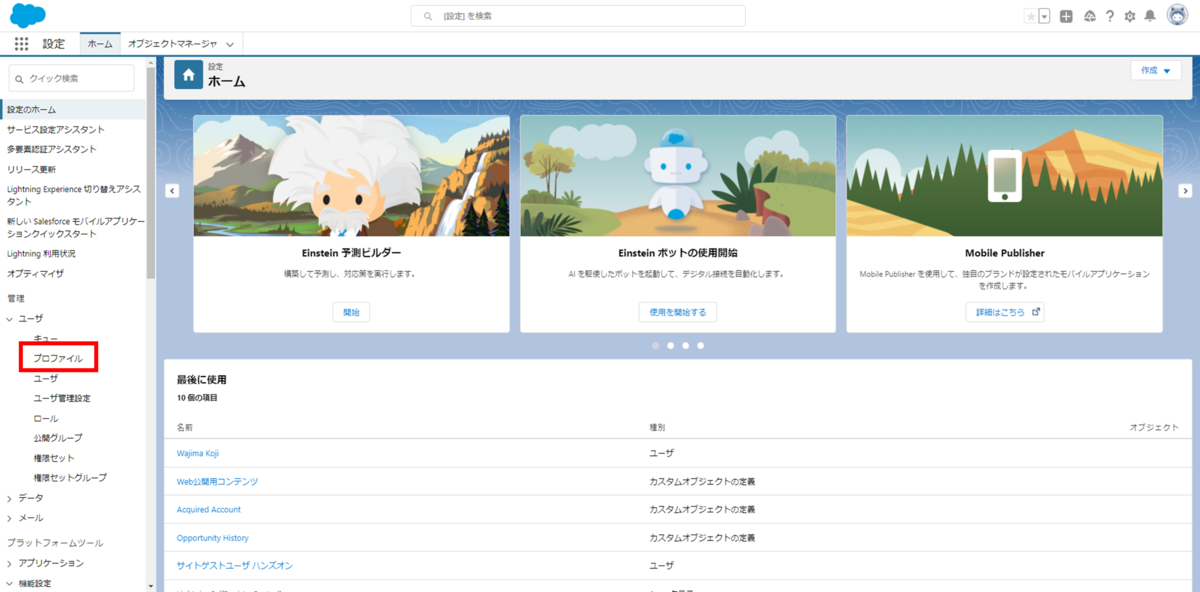Image resolution: width=1200 pixels, height=592 pixels.
Task: Open オプティマイザ in the sidebar
Action: pyautogui.click(x=35, y=273)
